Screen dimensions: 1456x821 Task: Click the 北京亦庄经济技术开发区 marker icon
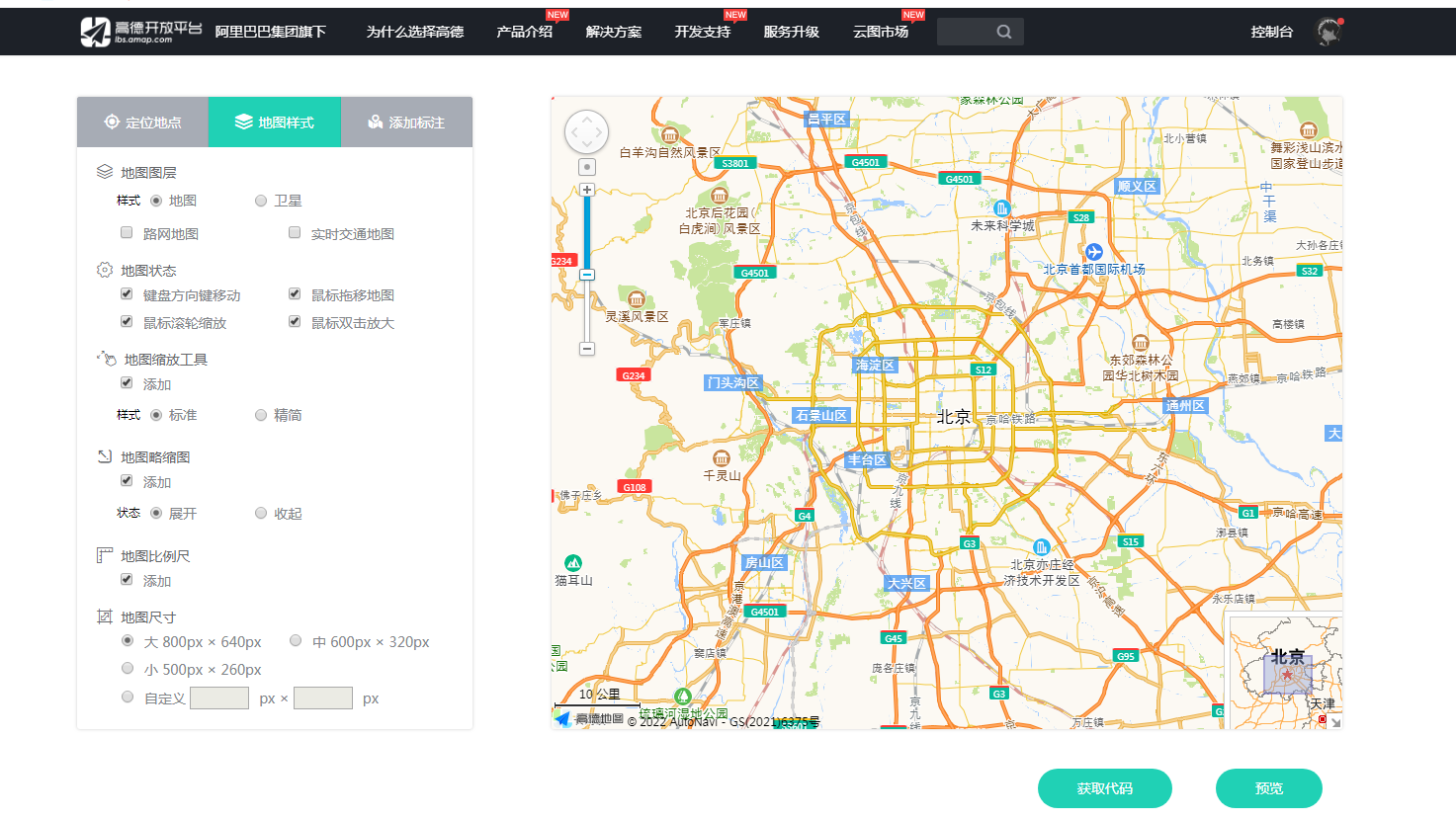pyautogui.click(x=1041, y=547)
